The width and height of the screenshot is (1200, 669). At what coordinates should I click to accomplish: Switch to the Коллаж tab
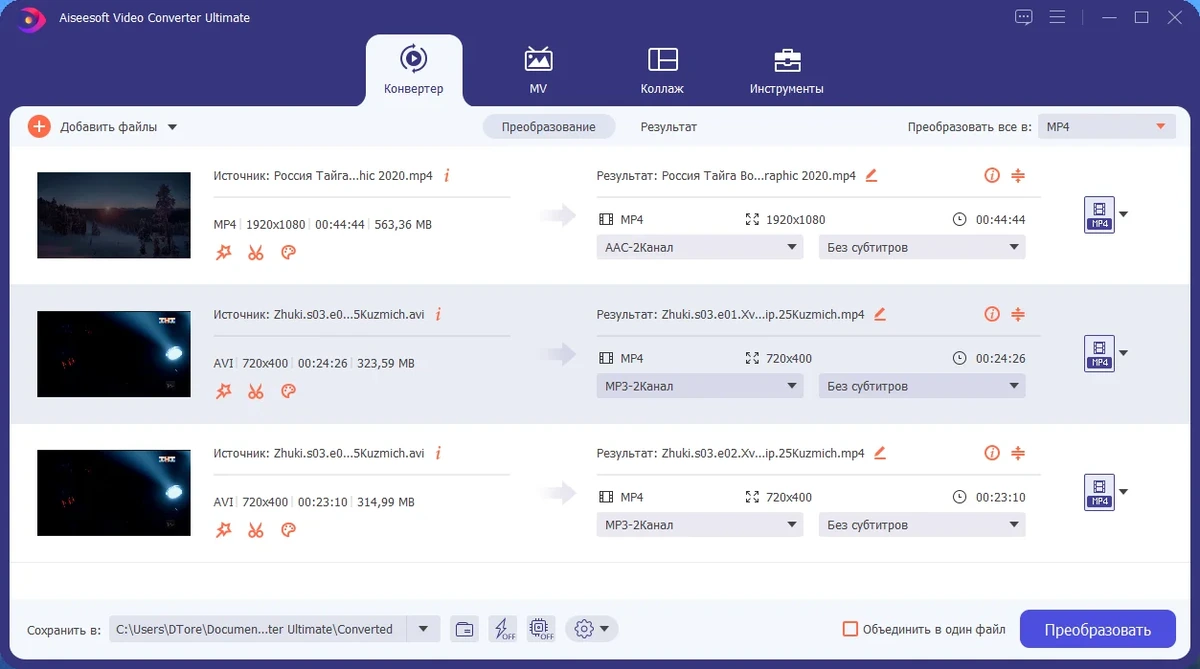(x=662, y=69)
